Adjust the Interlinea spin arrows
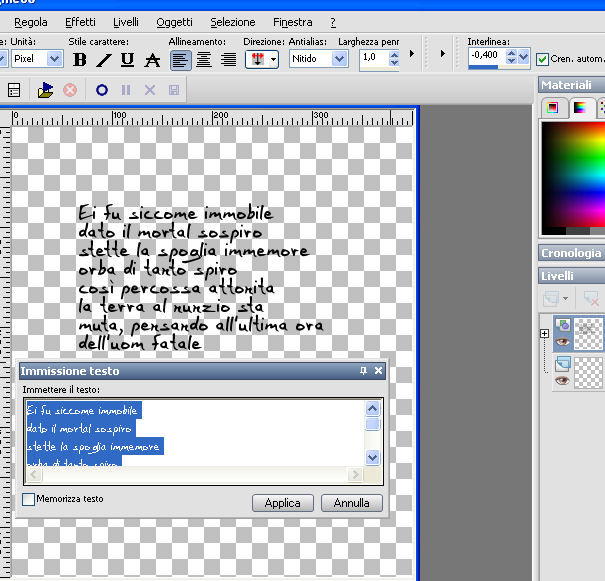Image resolution: width=605 pixels, height=581 pixels. pyautogui.click(x=511, y=56)
